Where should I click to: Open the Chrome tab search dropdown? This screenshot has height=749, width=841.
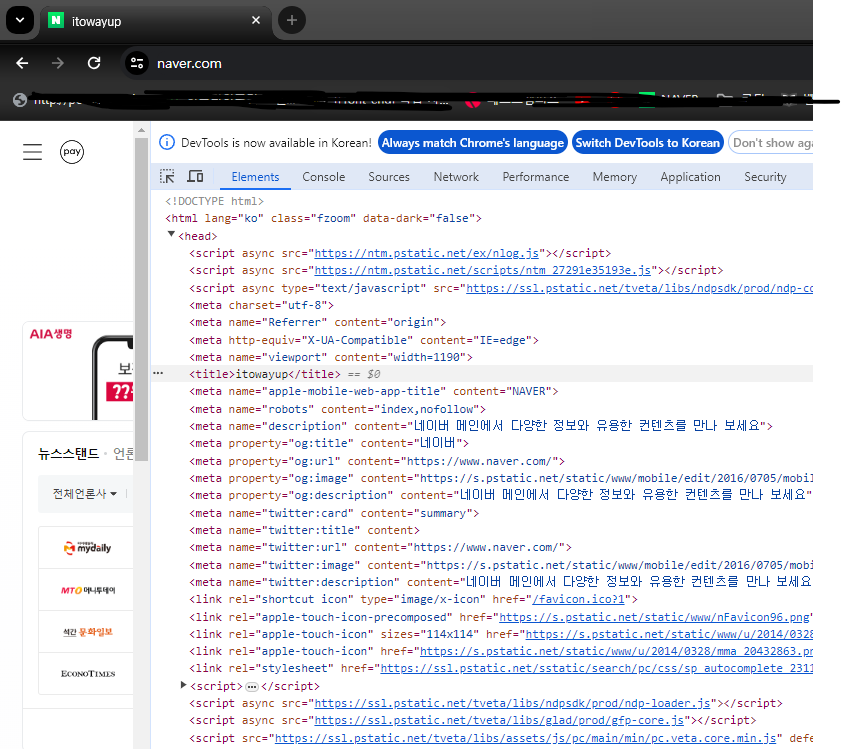point(20,20)
